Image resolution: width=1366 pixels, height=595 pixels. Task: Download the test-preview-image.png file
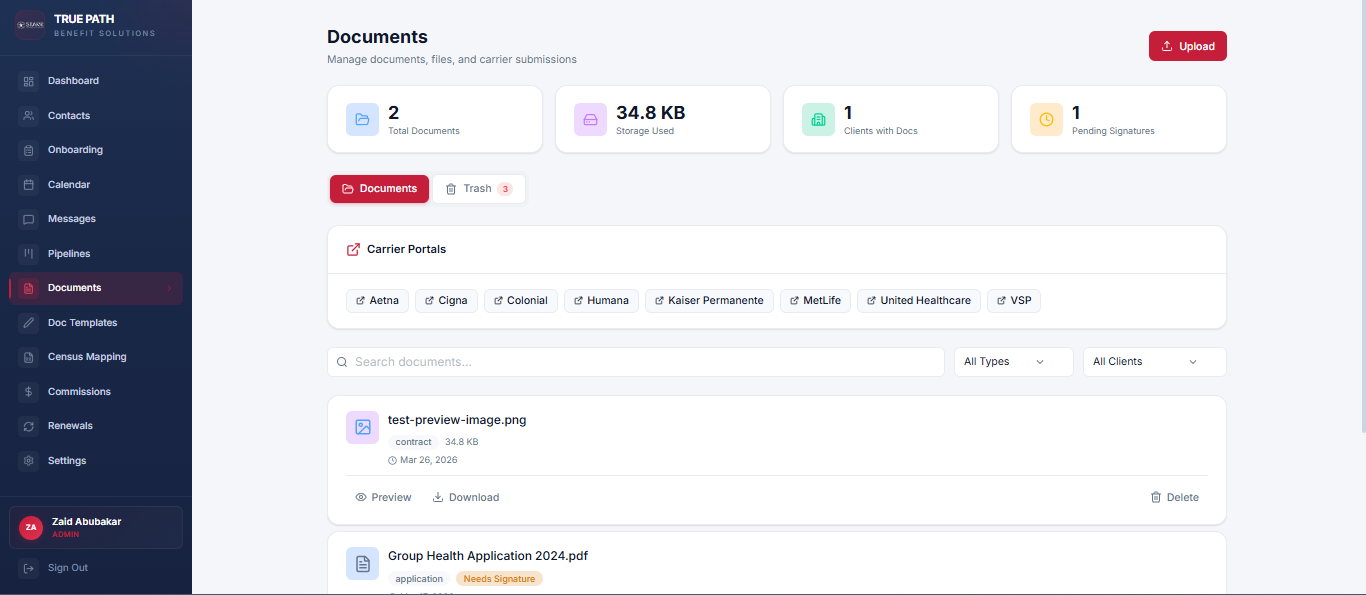click(465, 497)
